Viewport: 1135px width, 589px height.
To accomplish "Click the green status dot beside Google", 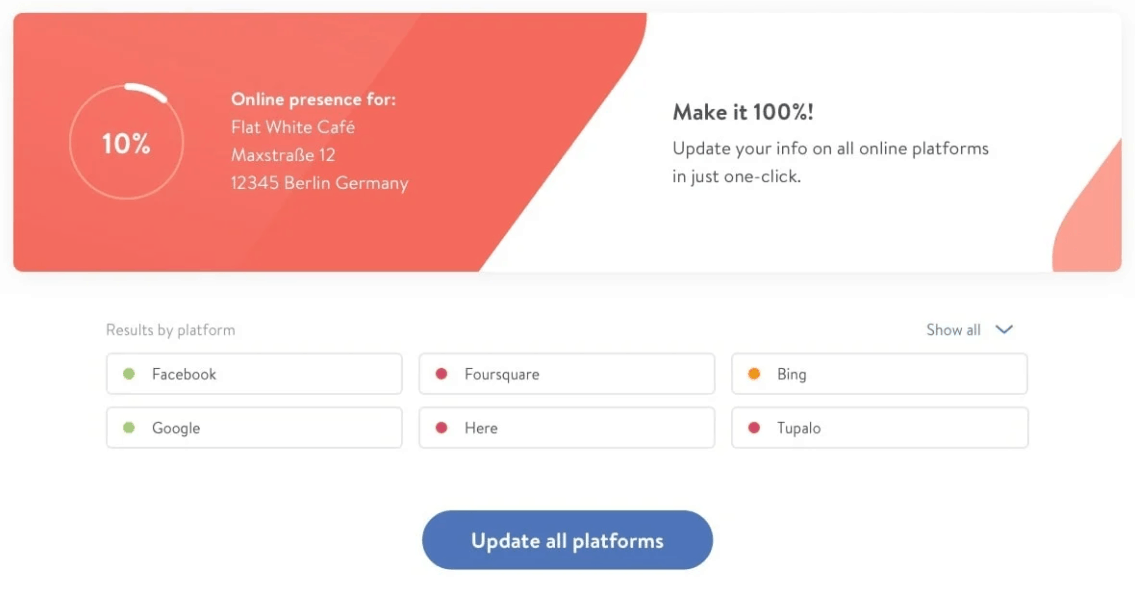I will click(129, 428).
